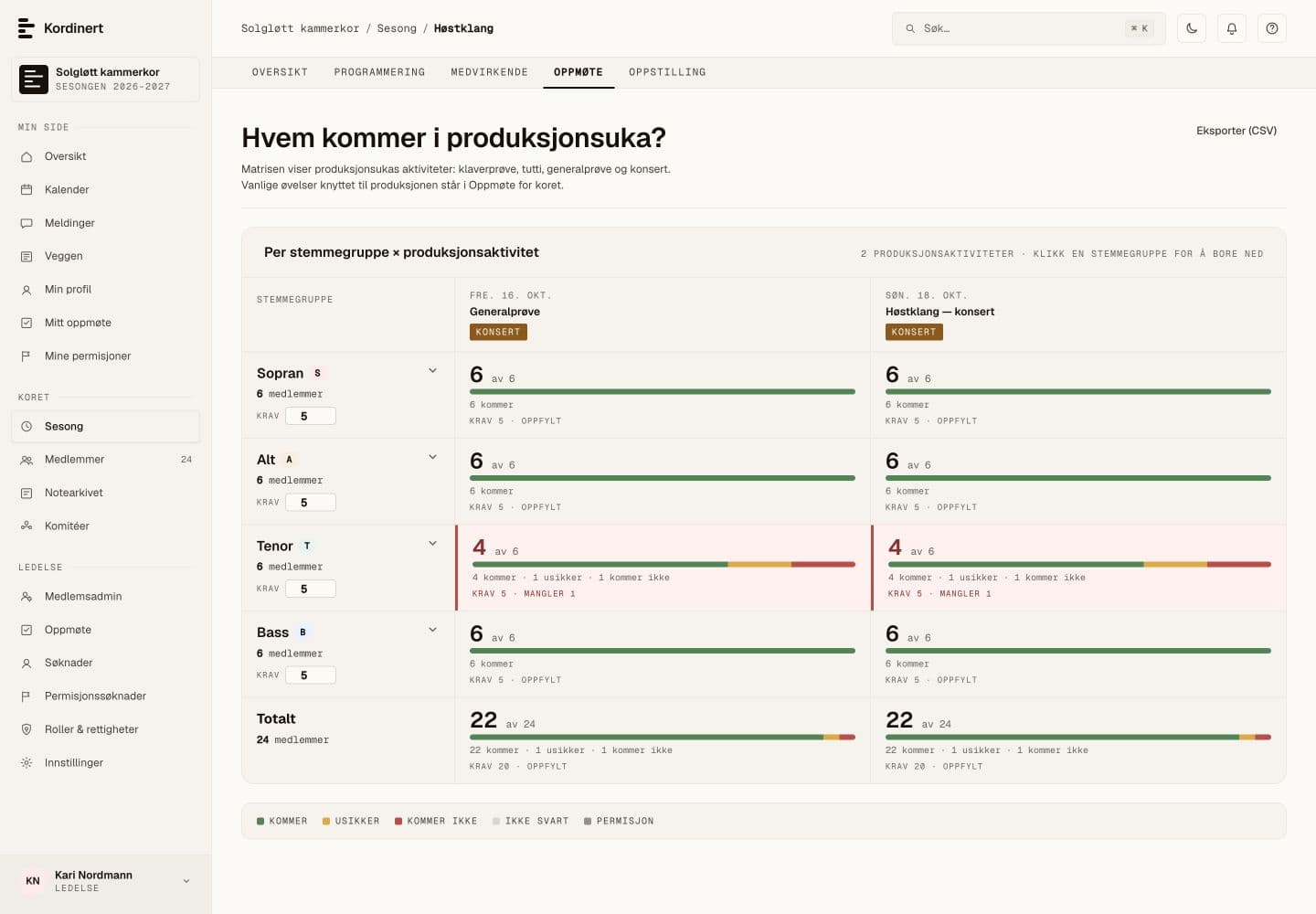Switch to the Medvirkende tab
The image size is (1316, 914).
[x=489, y=72]
